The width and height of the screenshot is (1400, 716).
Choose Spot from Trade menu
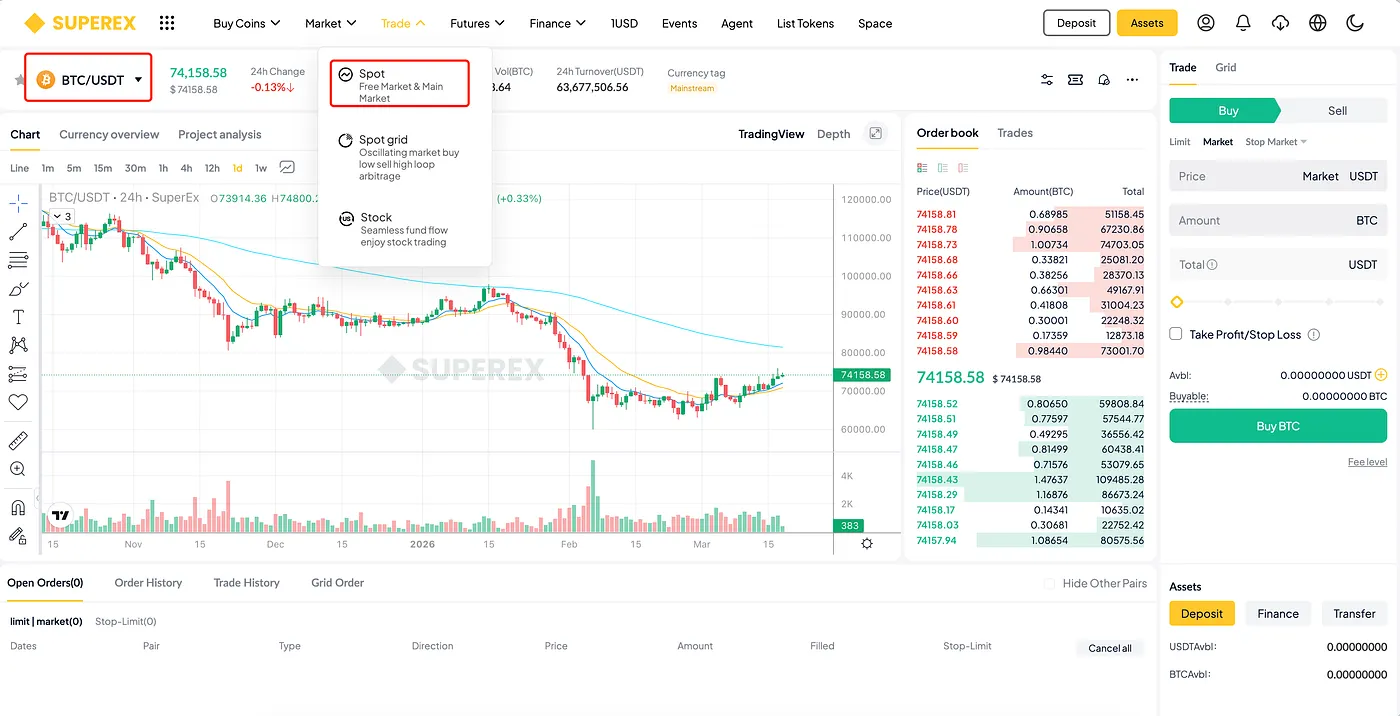coord(400,84)
